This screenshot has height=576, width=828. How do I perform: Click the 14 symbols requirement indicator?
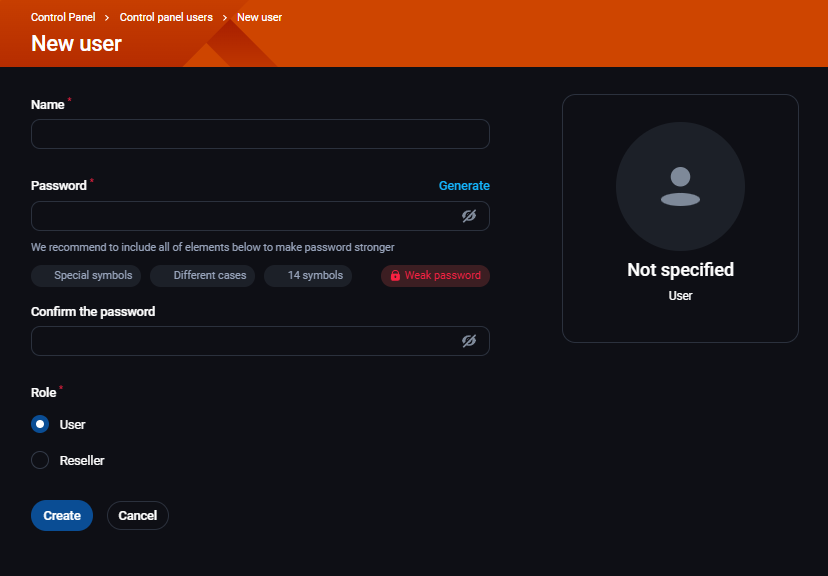308,276
